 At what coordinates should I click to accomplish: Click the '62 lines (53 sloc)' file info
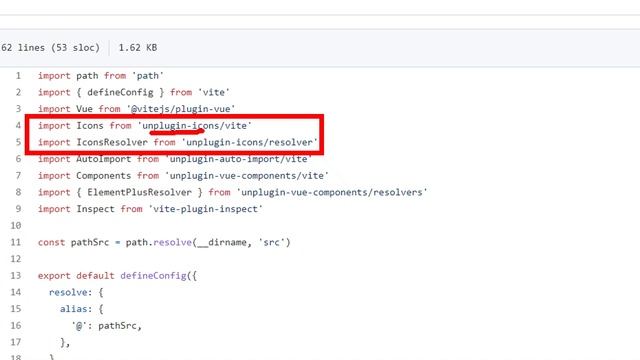click(50, 48)
